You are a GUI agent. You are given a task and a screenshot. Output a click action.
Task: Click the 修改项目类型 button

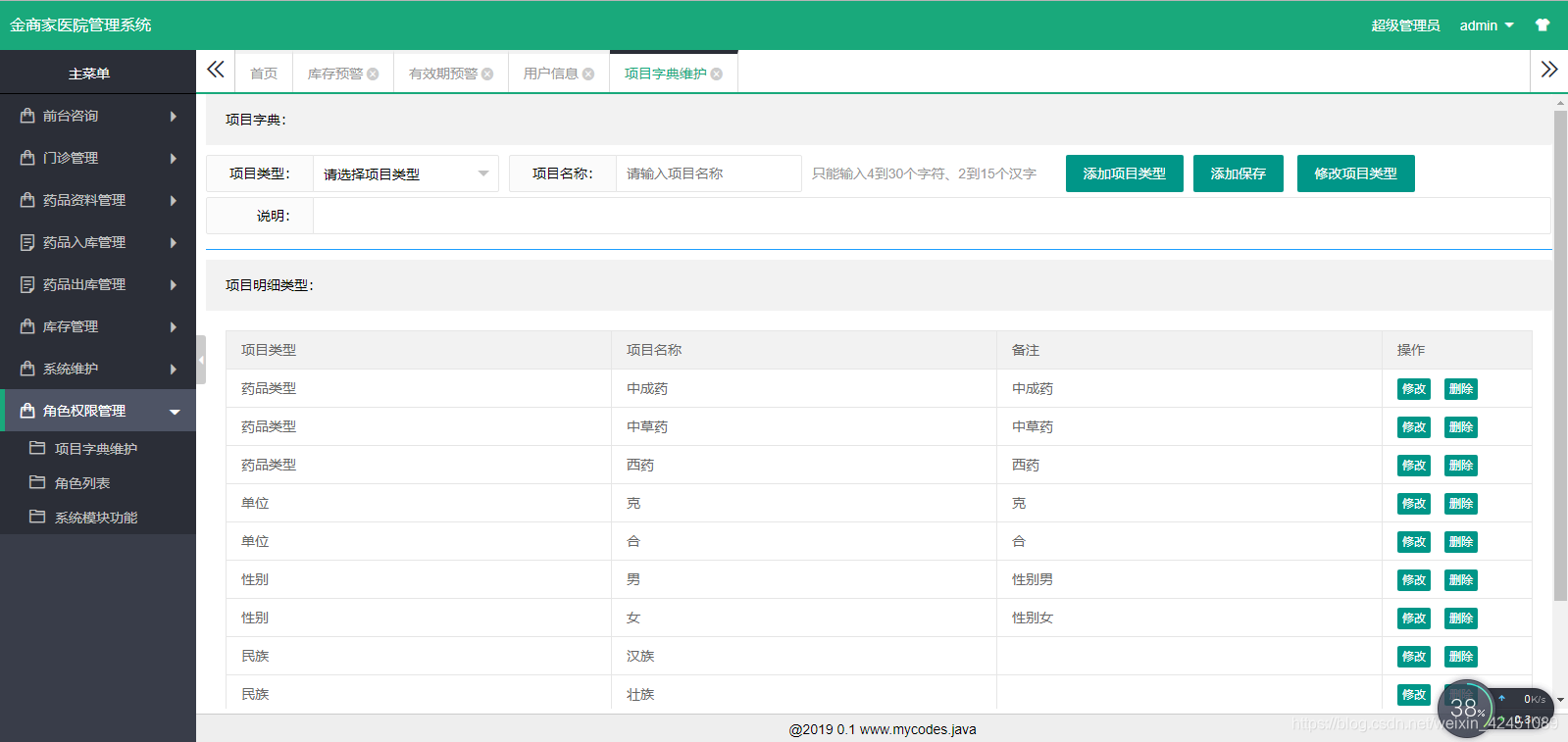point(1356,173)
